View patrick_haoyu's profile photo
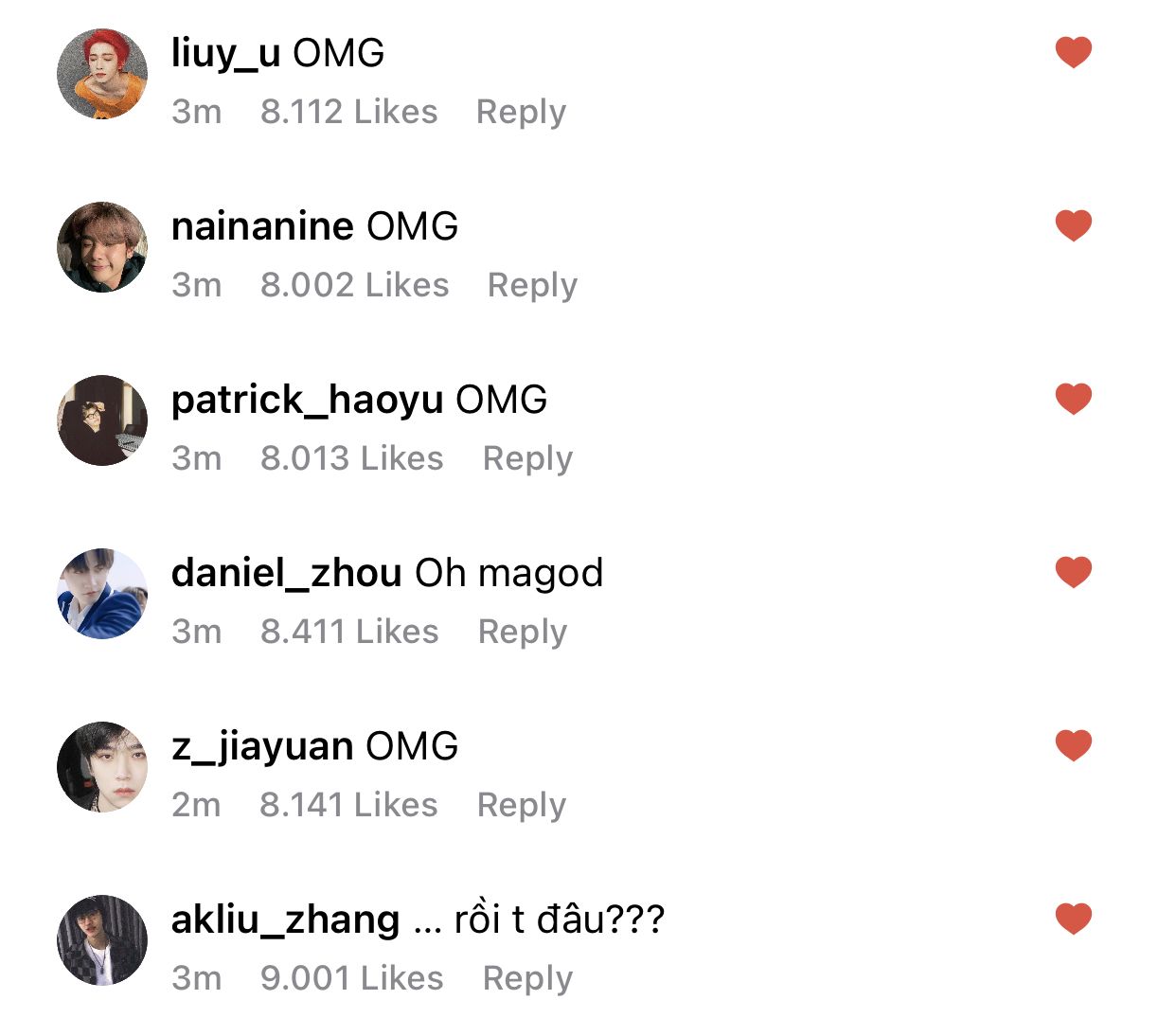The width and height of the screenshot is (1176, 1018). pos(102,420)
